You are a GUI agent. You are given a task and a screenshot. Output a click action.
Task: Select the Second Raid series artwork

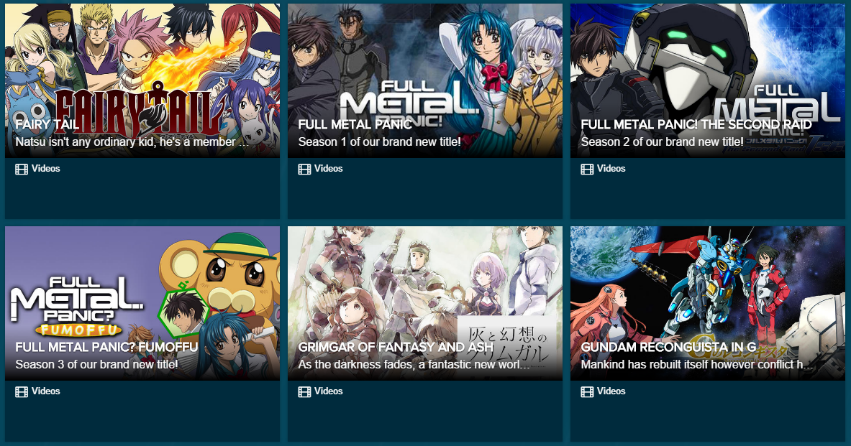[708, 80]
